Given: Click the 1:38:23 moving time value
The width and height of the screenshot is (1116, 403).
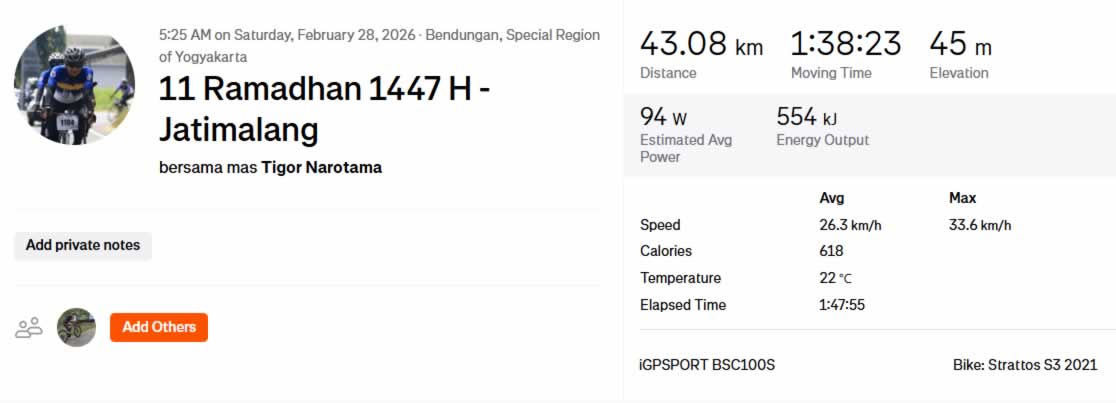Looking at the screenshot, I should point(845,45).
